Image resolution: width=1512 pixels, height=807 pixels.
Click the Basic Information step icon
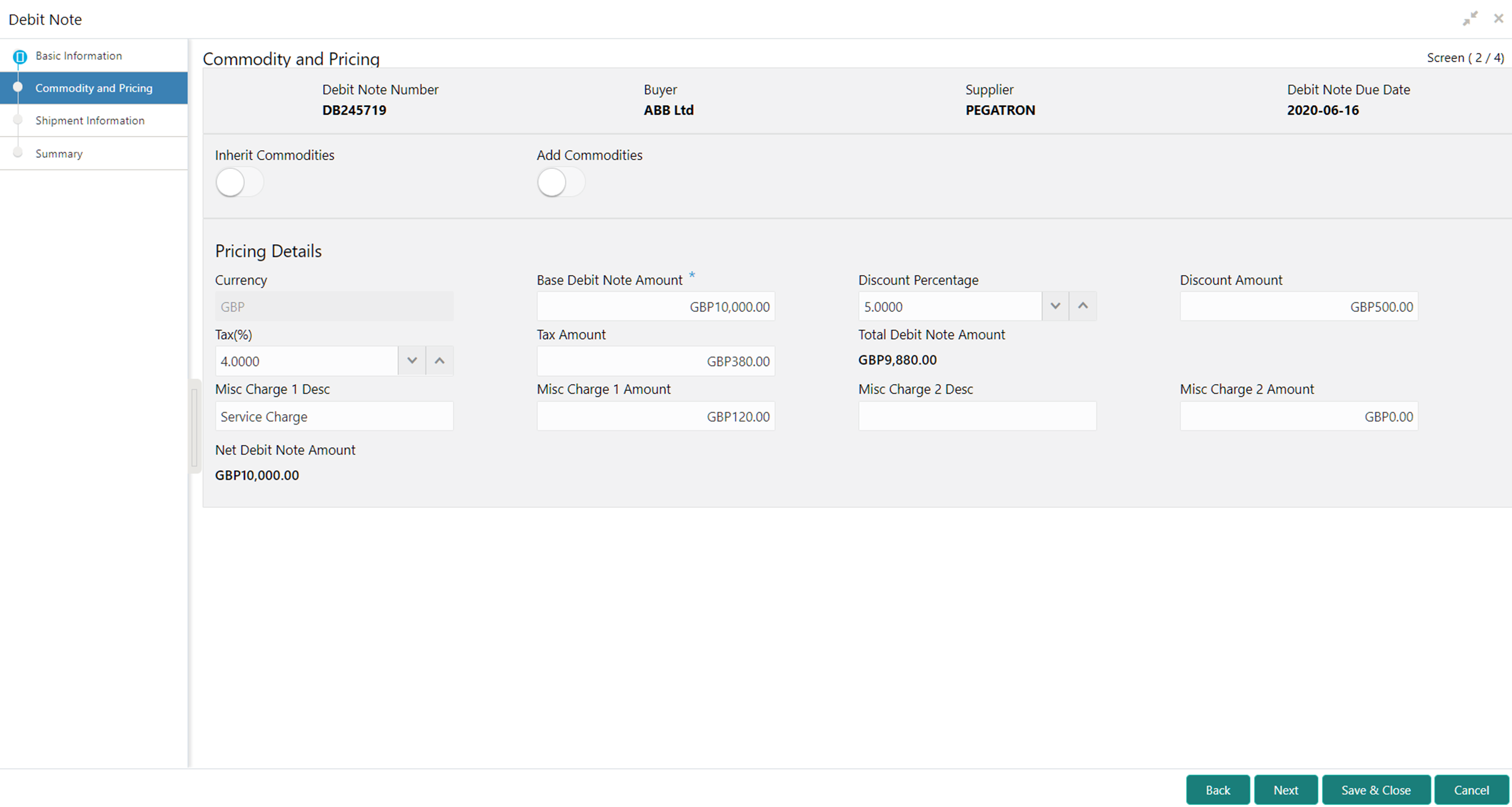(19, 56)
